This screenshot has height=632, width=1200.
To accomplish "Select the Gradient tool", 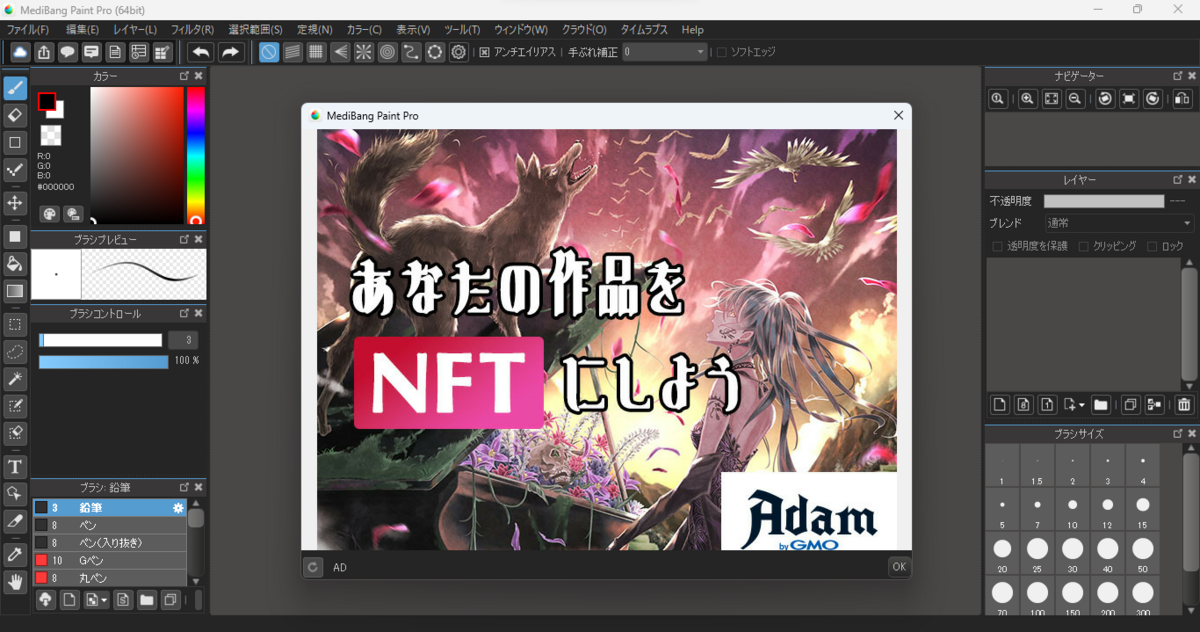I will (x=15, y=291).
